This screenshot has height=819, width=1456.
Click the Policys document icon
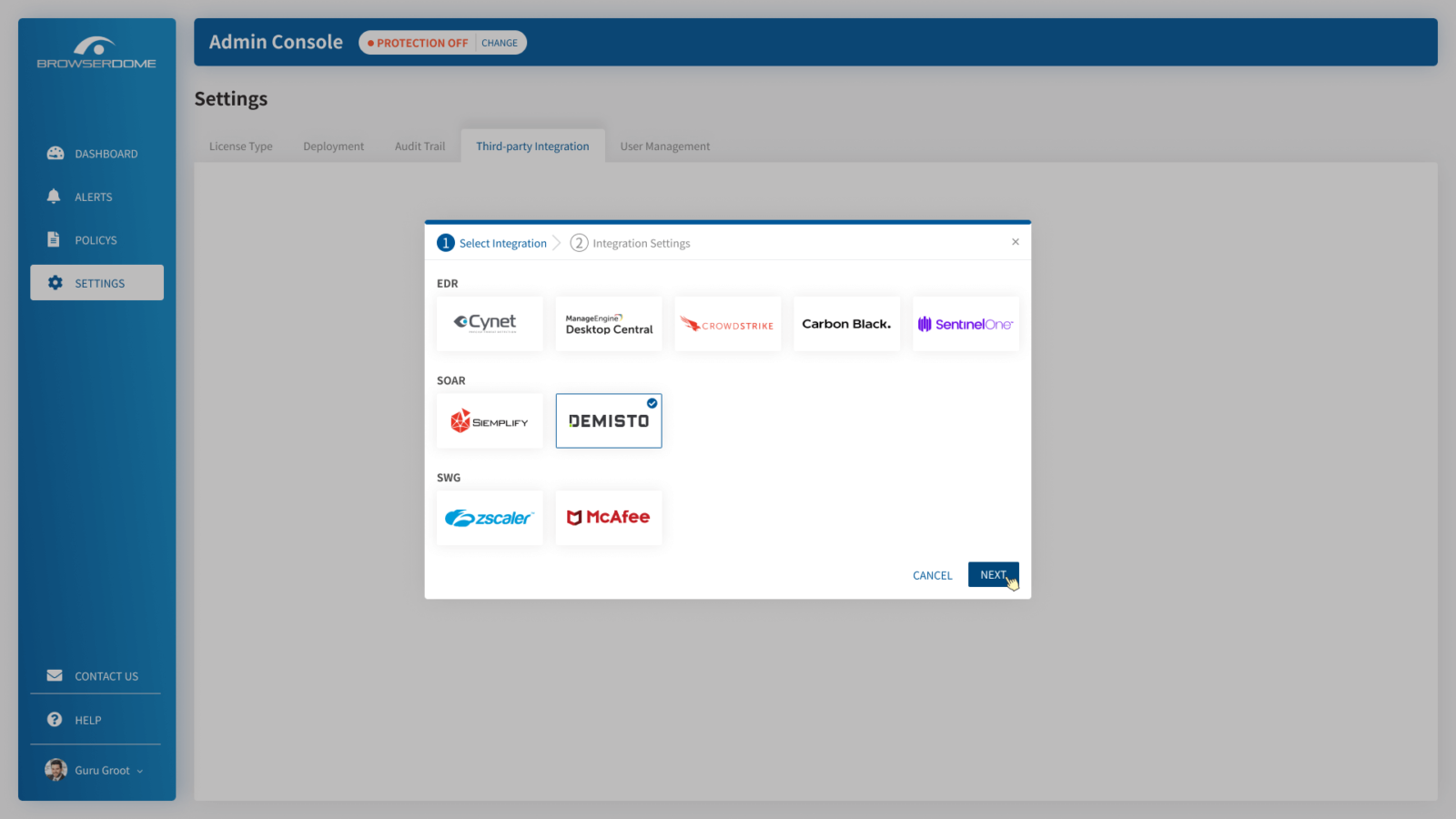[x=54, y=239]
